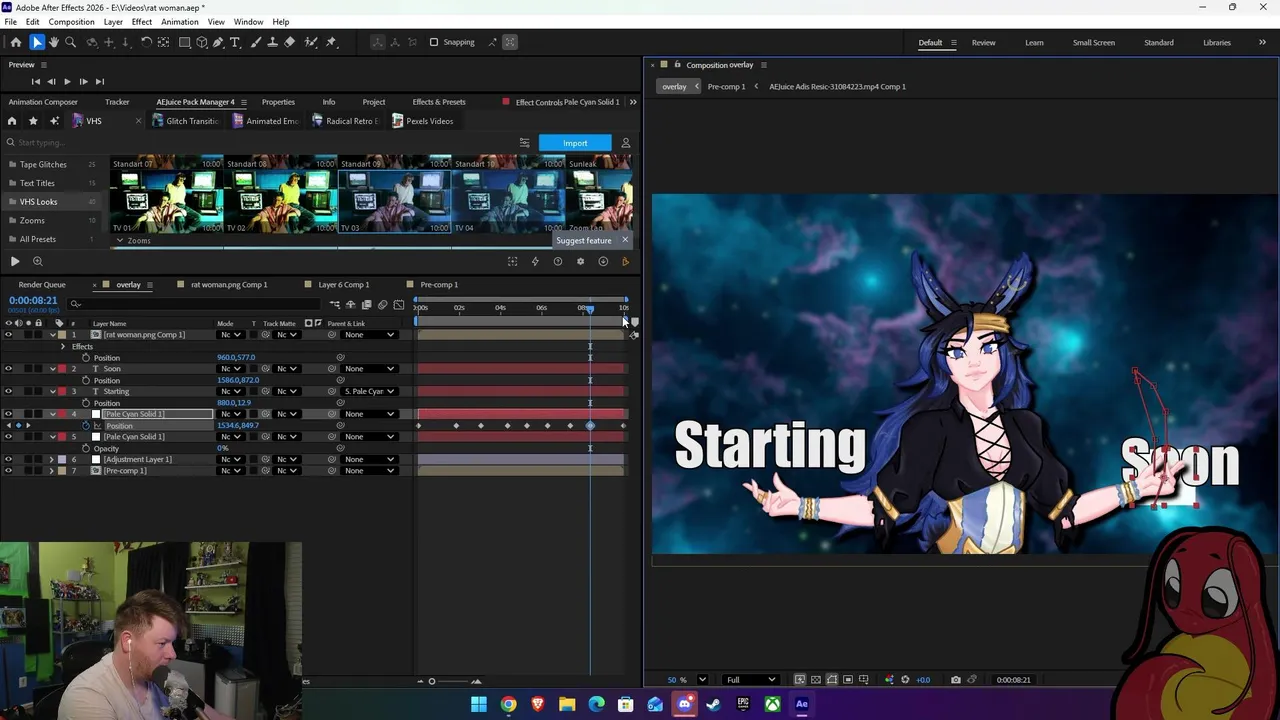Screen dimensions: 1280x720
Task: Switch to rat woman.png Comp 1 timeline tab
Action: (229, 285)
